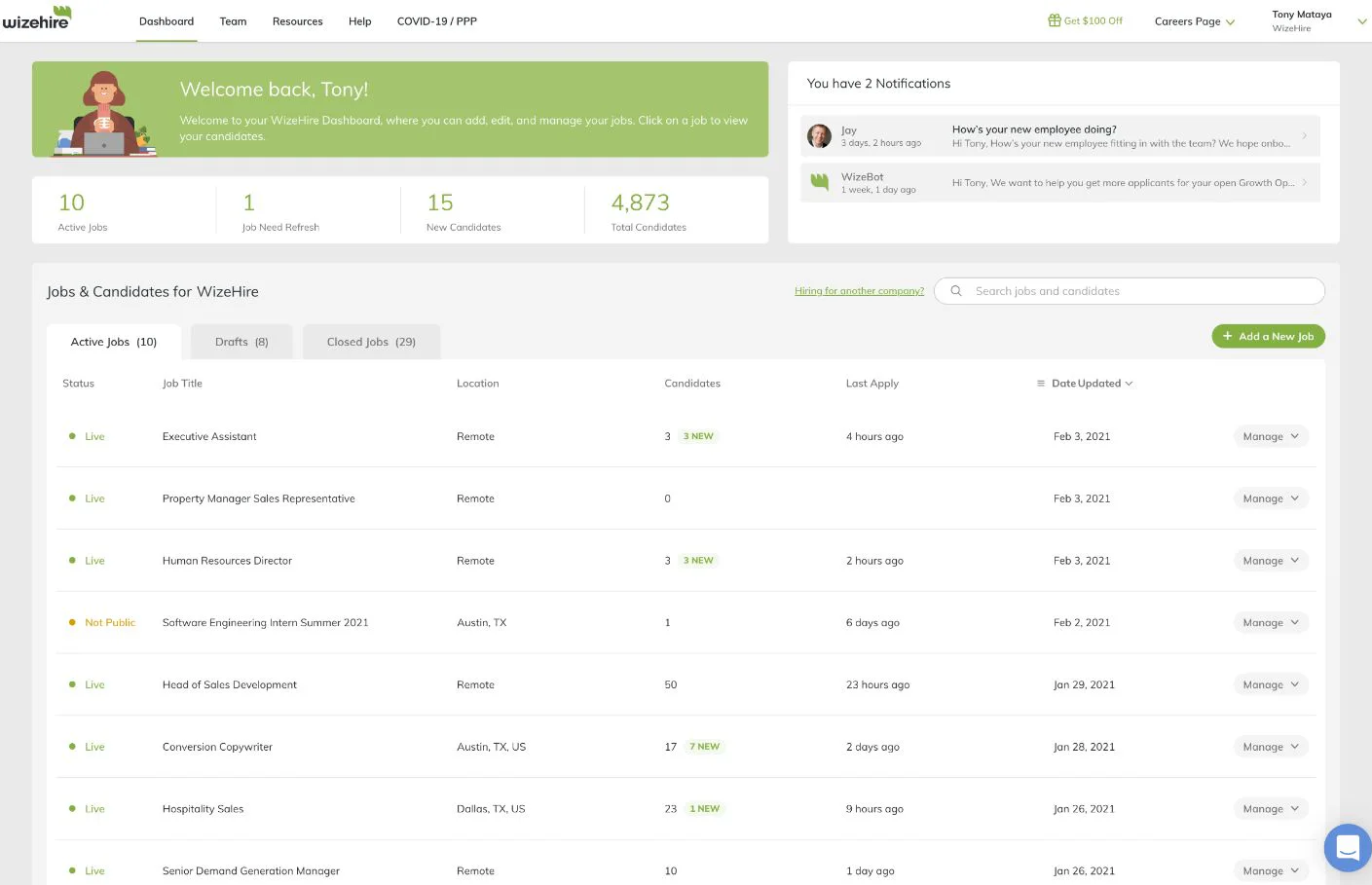This screenshot has width=1372, height=885.
Task: Click the 1 NEW badge for Hospitality Sales
Action: (x=704, y=809)
